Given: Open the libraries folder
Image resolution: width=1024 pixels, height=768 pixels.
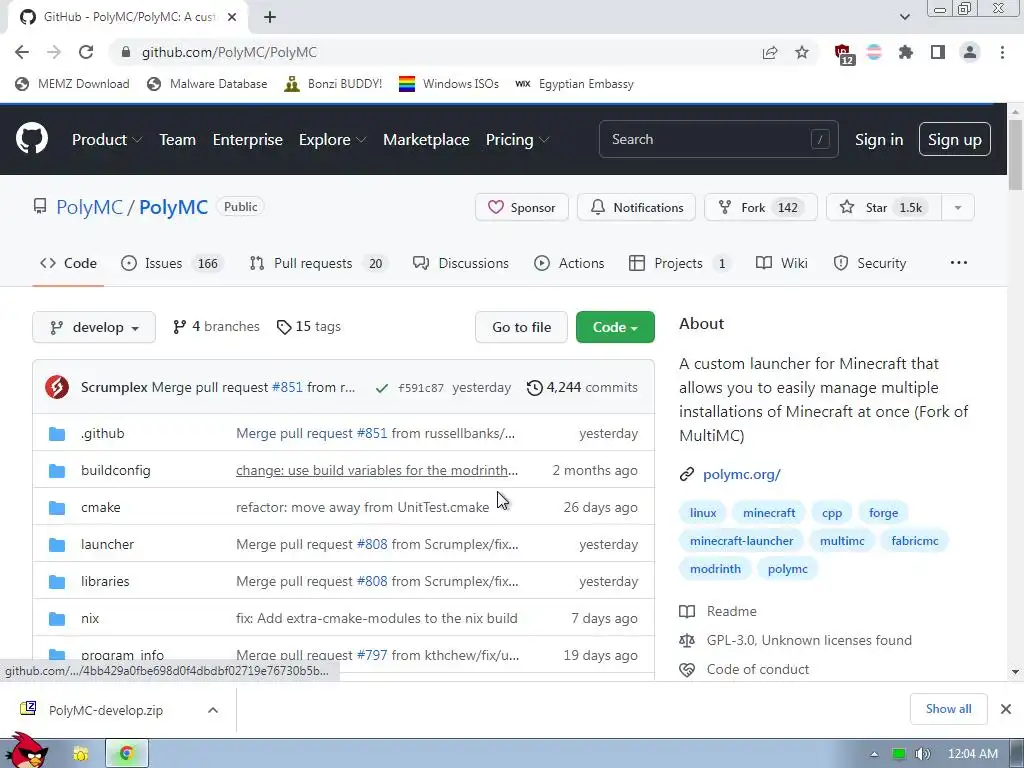Looking at the screenshot, I should (105, 581).
